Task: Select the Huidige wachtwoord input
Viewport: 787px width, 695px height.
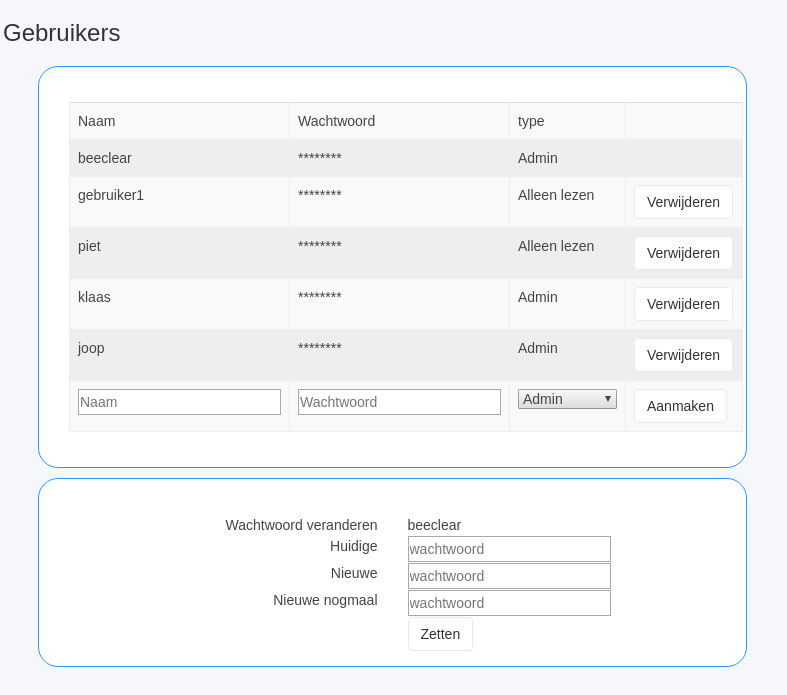Action: click(509, 549)
